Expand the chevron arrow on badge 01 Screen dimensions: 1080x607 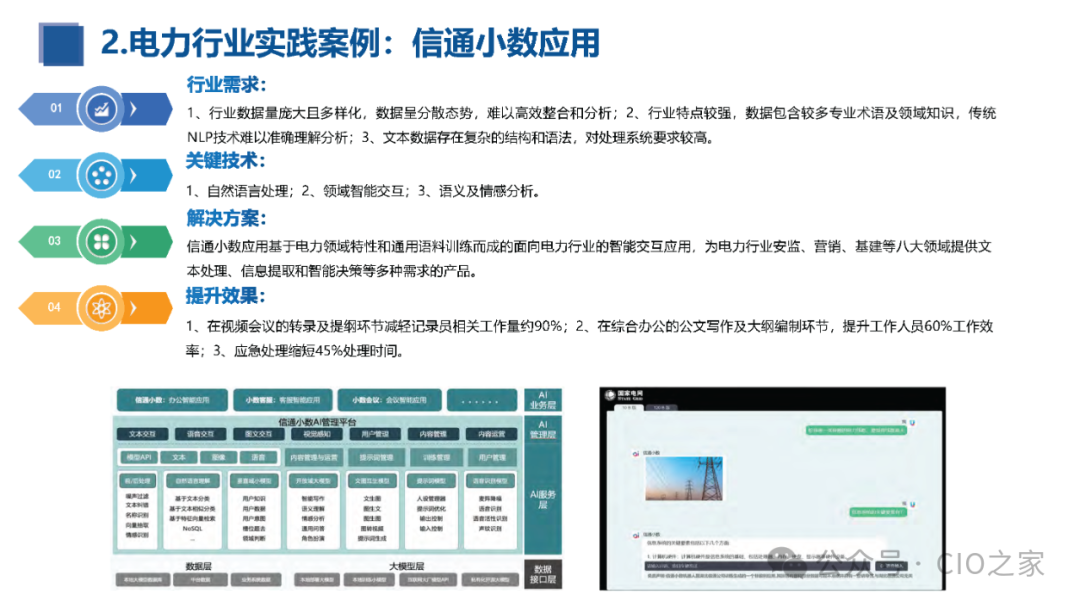click(134, 109)
